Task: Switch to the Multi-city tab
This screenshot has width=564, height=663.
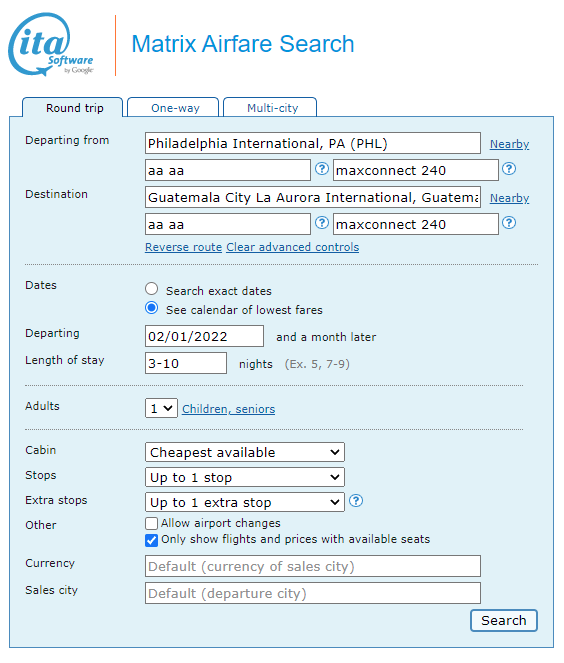Action: coord(270,107)
